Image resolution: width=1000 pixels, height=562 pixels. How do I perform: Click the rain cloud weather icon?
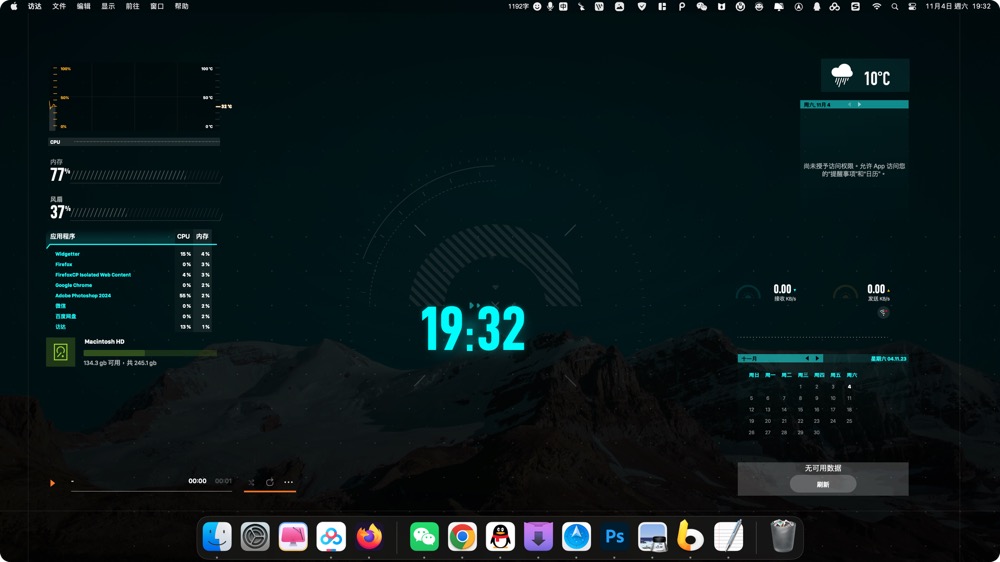pos(843,76)
